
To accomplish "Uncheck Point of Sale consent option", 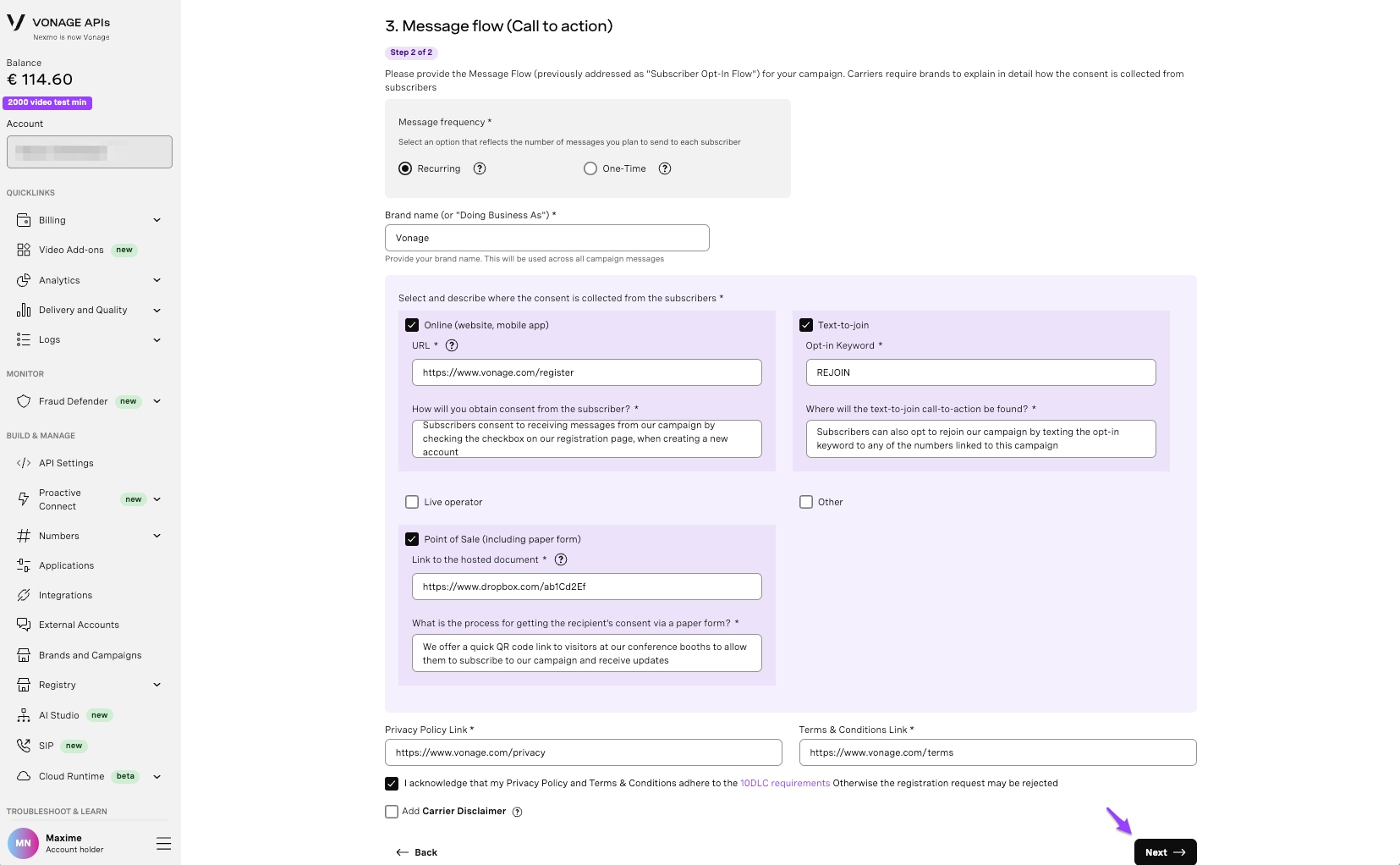I will 412,539.
